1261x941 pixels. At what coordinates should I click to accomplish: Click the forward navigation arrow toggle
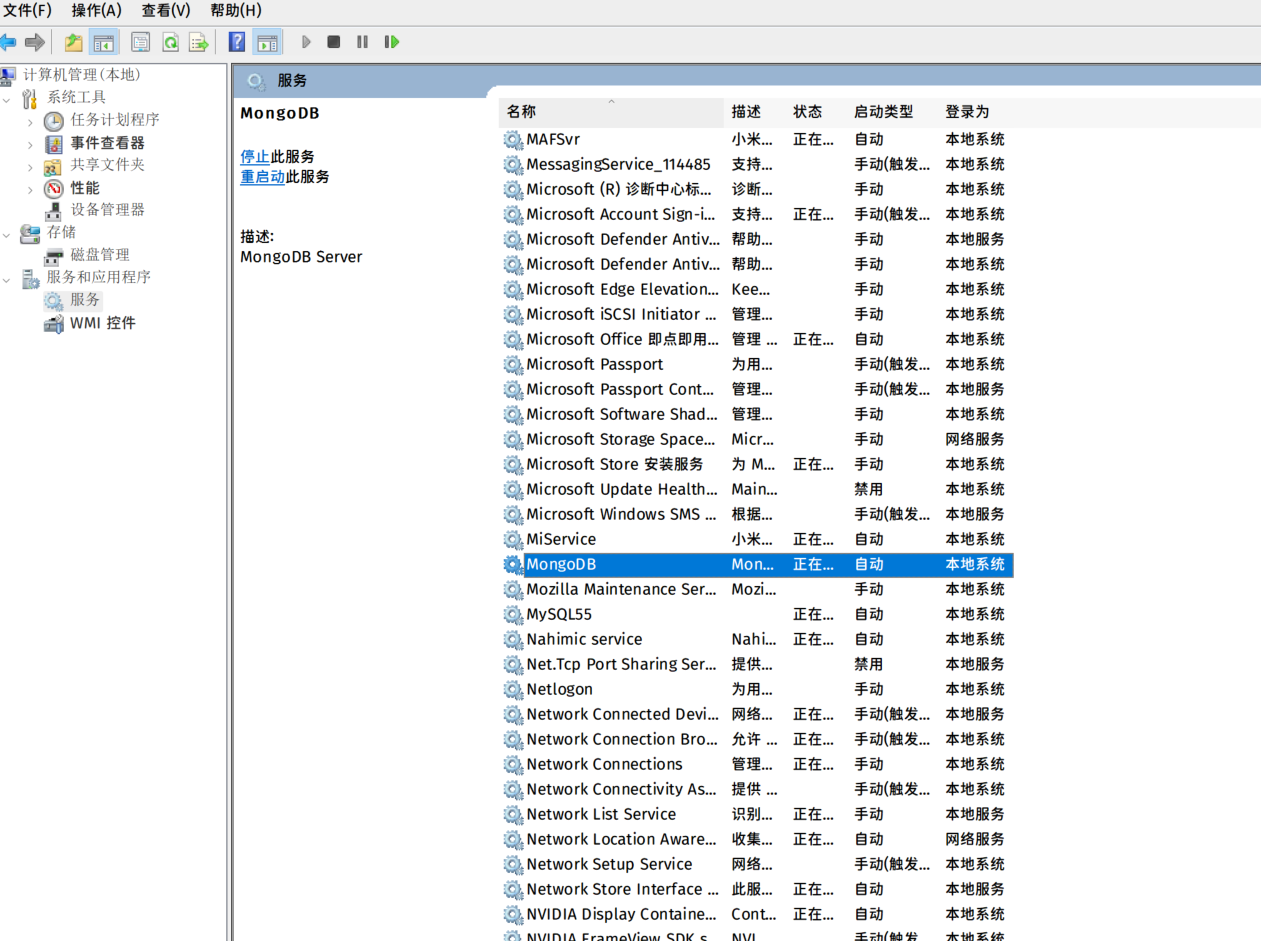click(35, 41)
